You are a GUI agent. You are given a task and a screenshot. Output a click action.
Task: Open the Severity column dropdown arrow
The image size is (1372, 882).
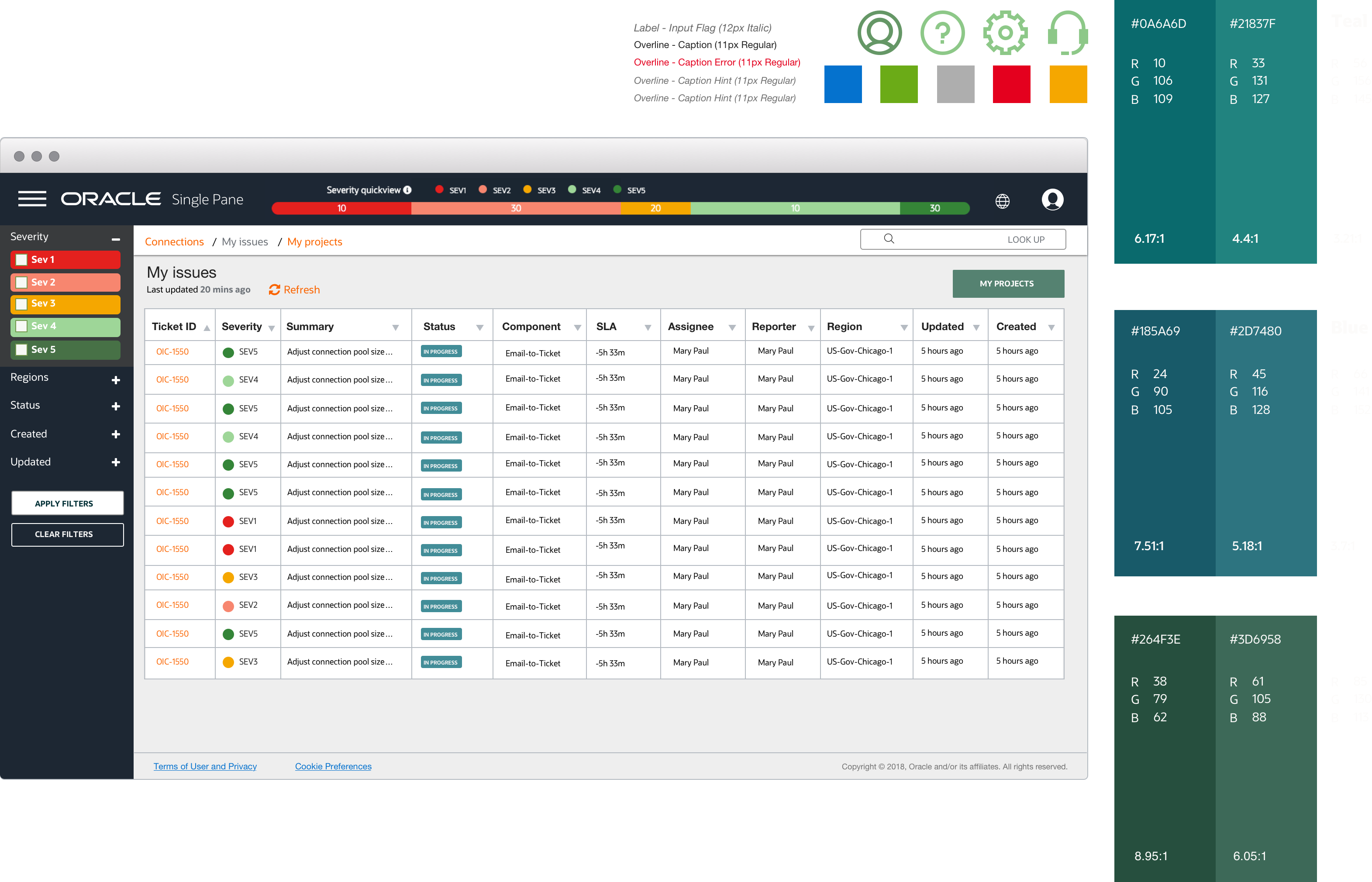(x=272, y=328)
